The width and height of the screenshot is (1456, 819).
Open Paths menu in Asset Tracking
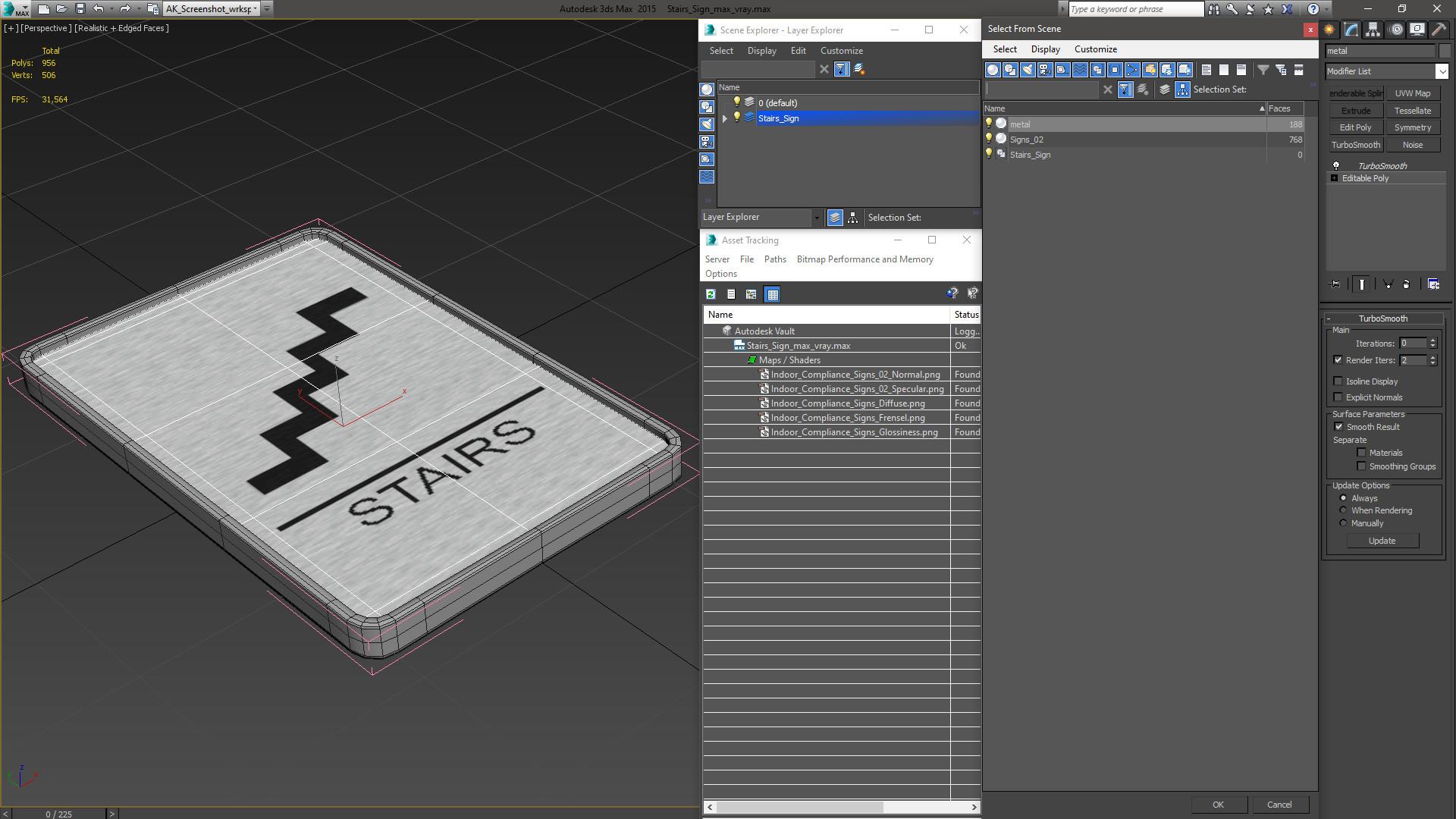pos(775,259)
